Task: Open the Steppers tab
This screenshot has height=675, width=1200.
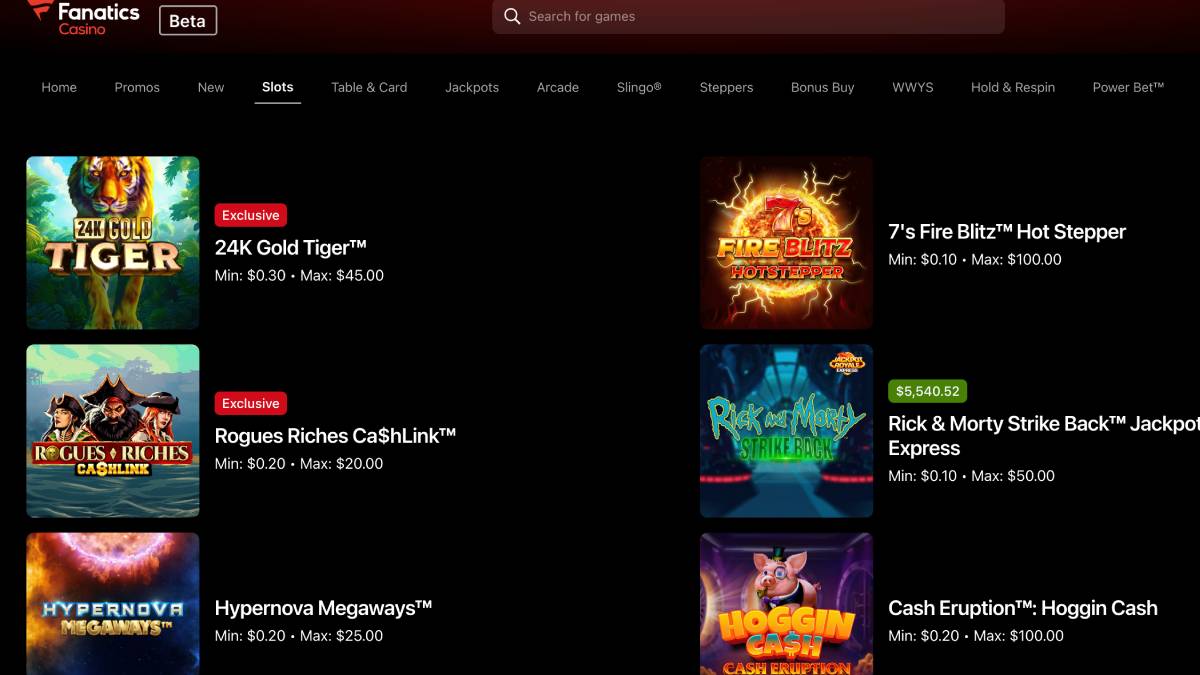Action: click(726, 87)
